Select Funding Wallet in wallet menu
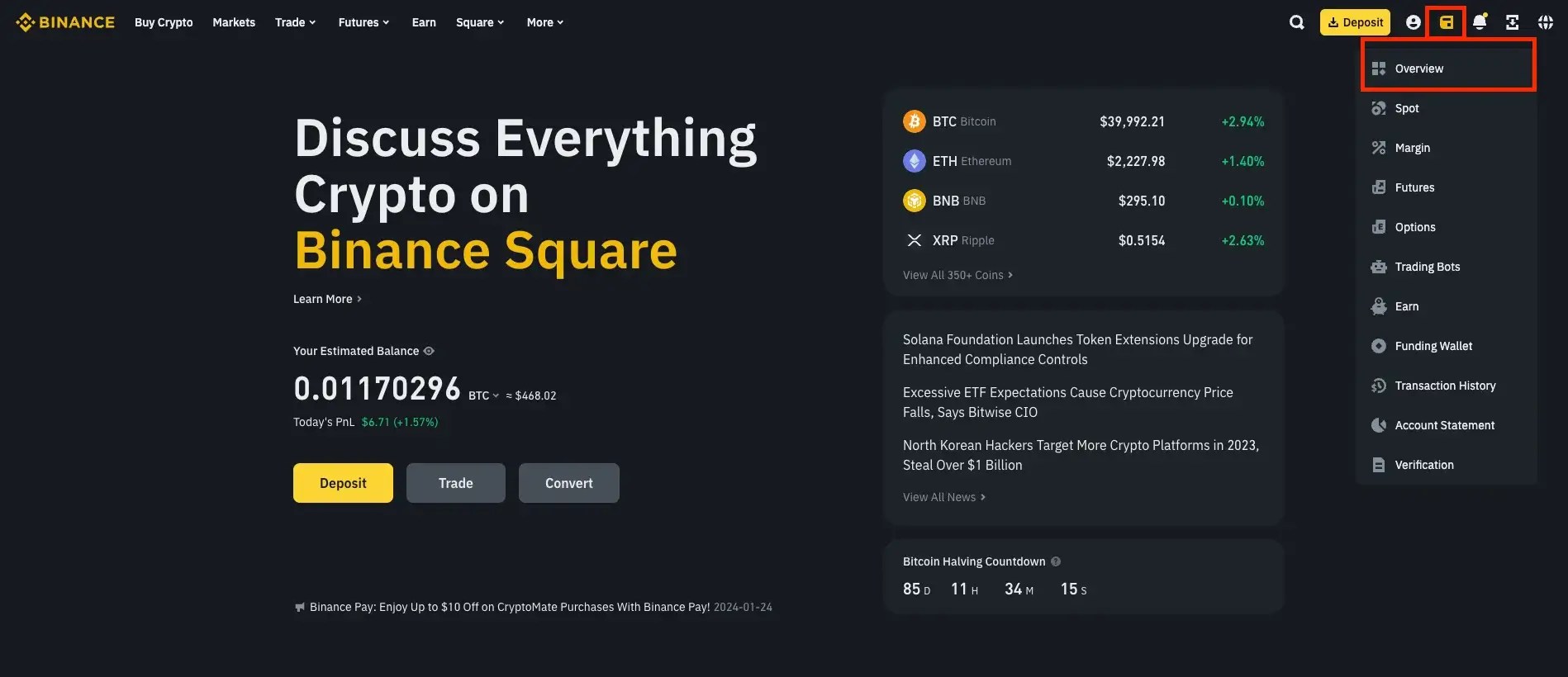The width and height of the screenshot is (1568, 677). point(1447,346)
